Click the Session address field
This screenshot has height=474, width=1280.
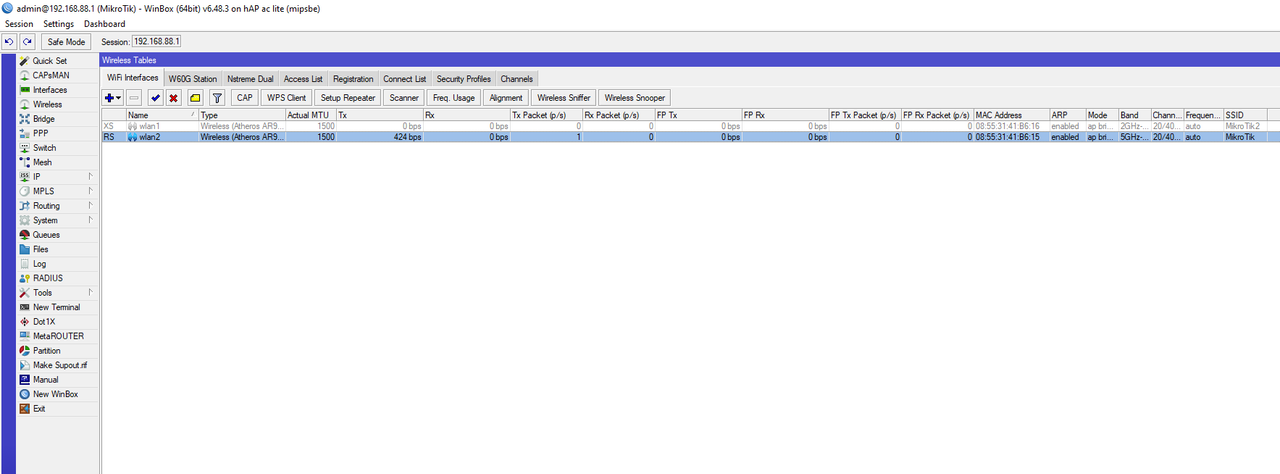tap(157, 42)
